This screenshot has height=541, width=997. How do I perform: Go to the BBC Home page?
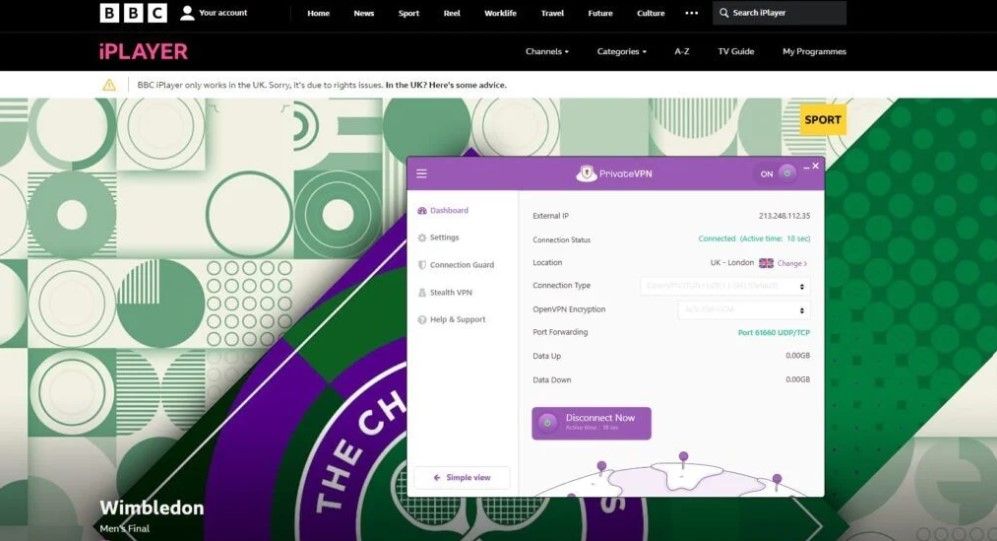319,13
